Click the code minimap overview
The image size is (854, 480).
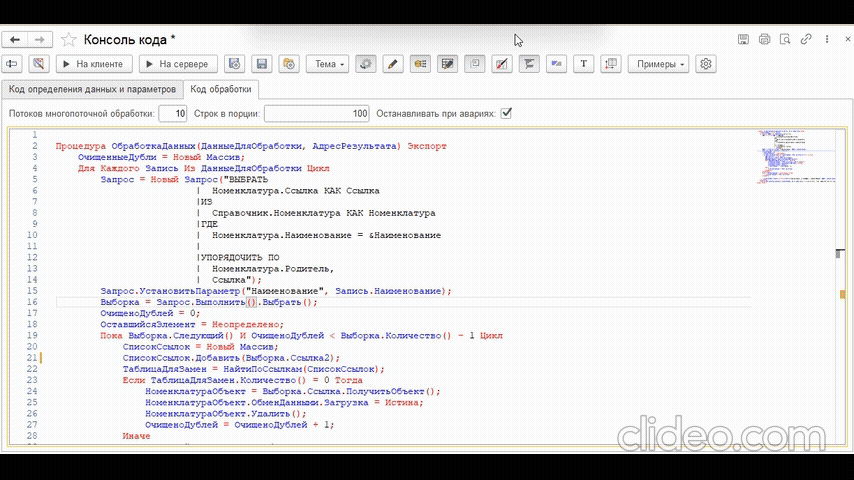796,157
